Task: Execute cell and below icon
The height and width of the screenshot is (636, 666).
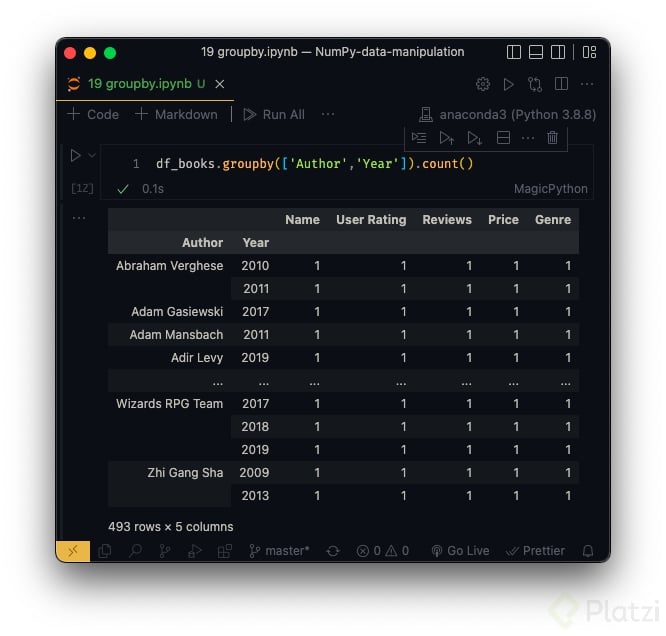Action: pos(474,138)
